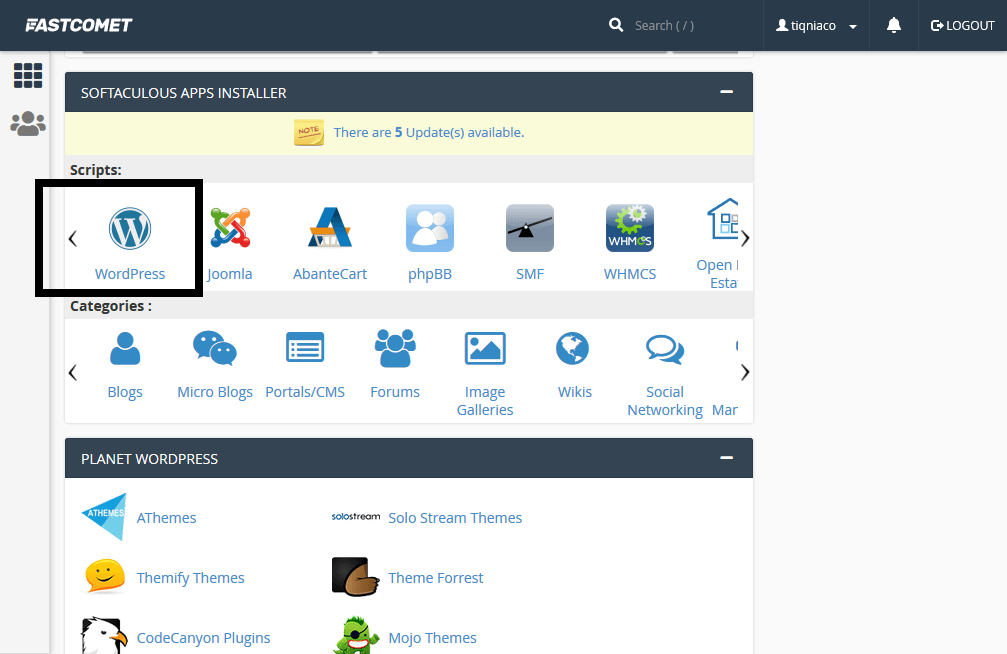Select the Image Galleries category icon
1007x654 pixels.
point(485,349)
